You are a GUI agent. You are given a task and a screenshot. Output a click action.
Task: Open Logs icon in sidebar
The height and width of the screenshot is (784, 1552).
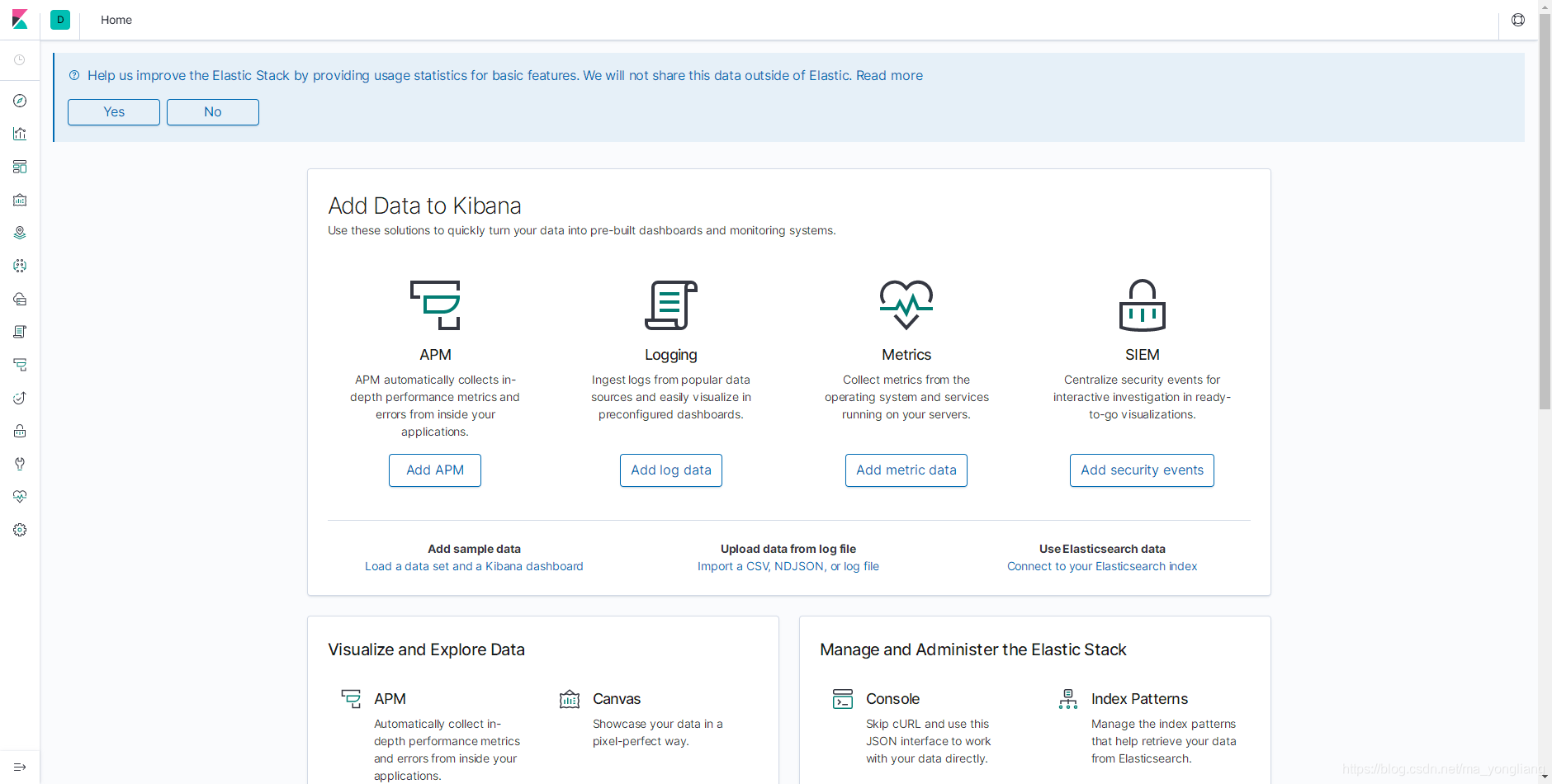tap(20, 332)
